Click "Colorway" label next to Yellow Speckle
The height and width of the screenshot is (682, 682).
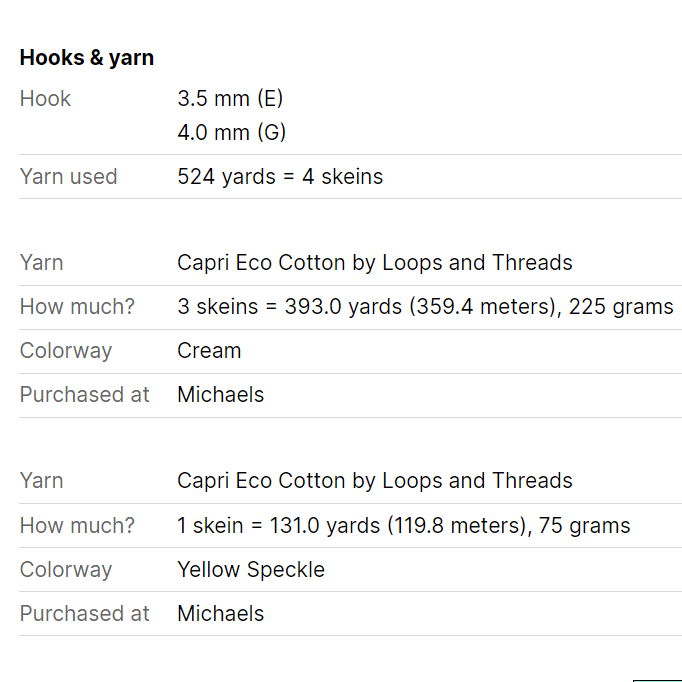66,570
